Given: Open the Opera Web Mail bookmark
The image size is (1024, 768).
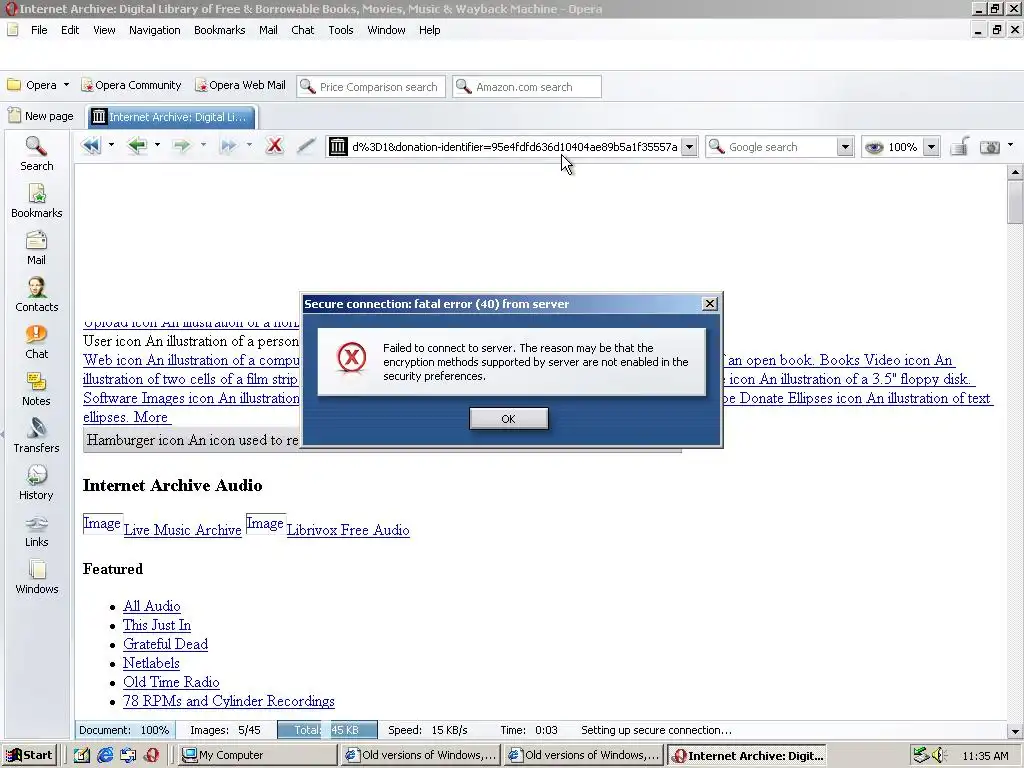Looking at the screenshot, I should 240,85.
